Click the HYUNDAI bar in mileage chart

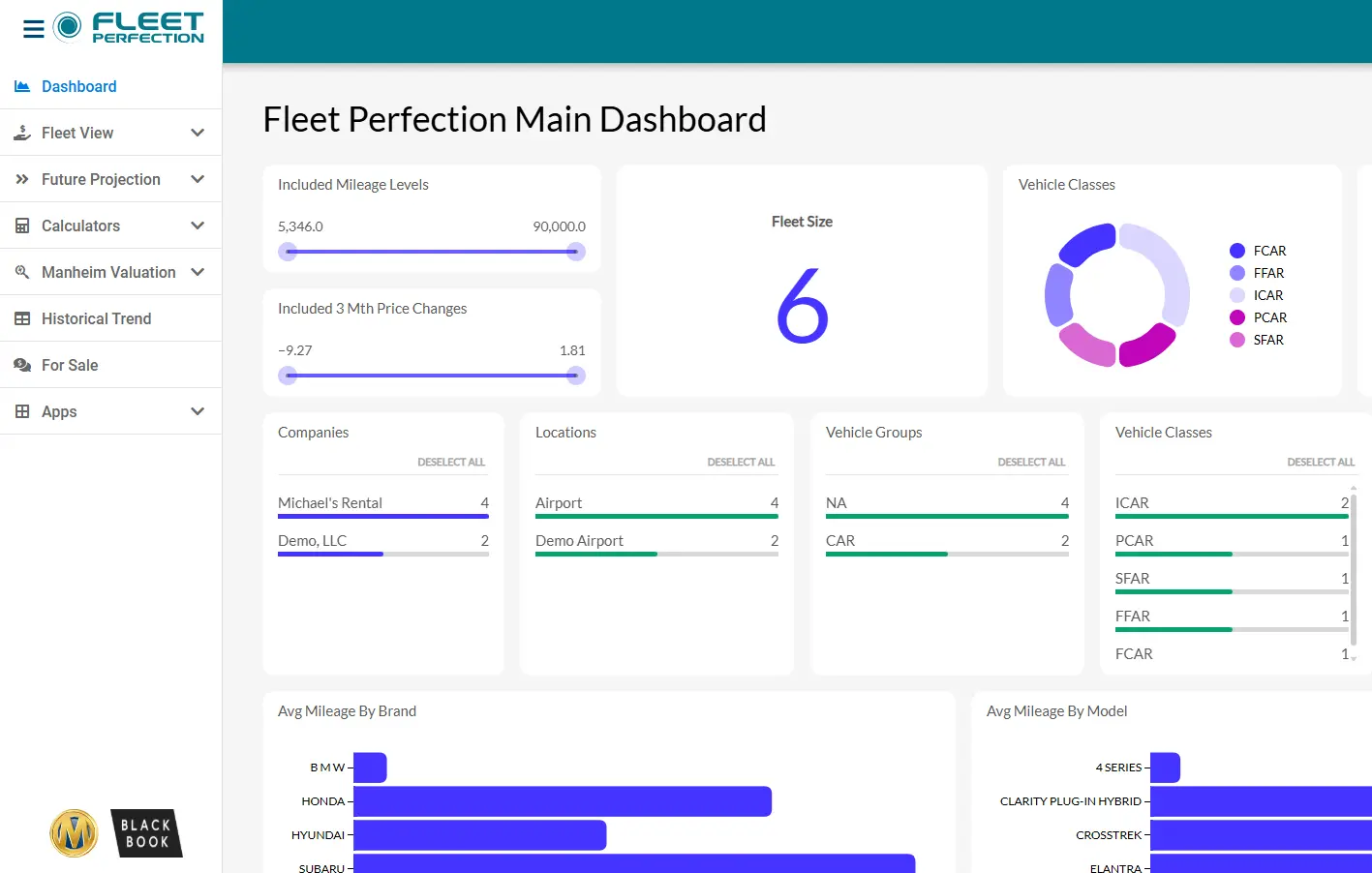click(480, 835)
